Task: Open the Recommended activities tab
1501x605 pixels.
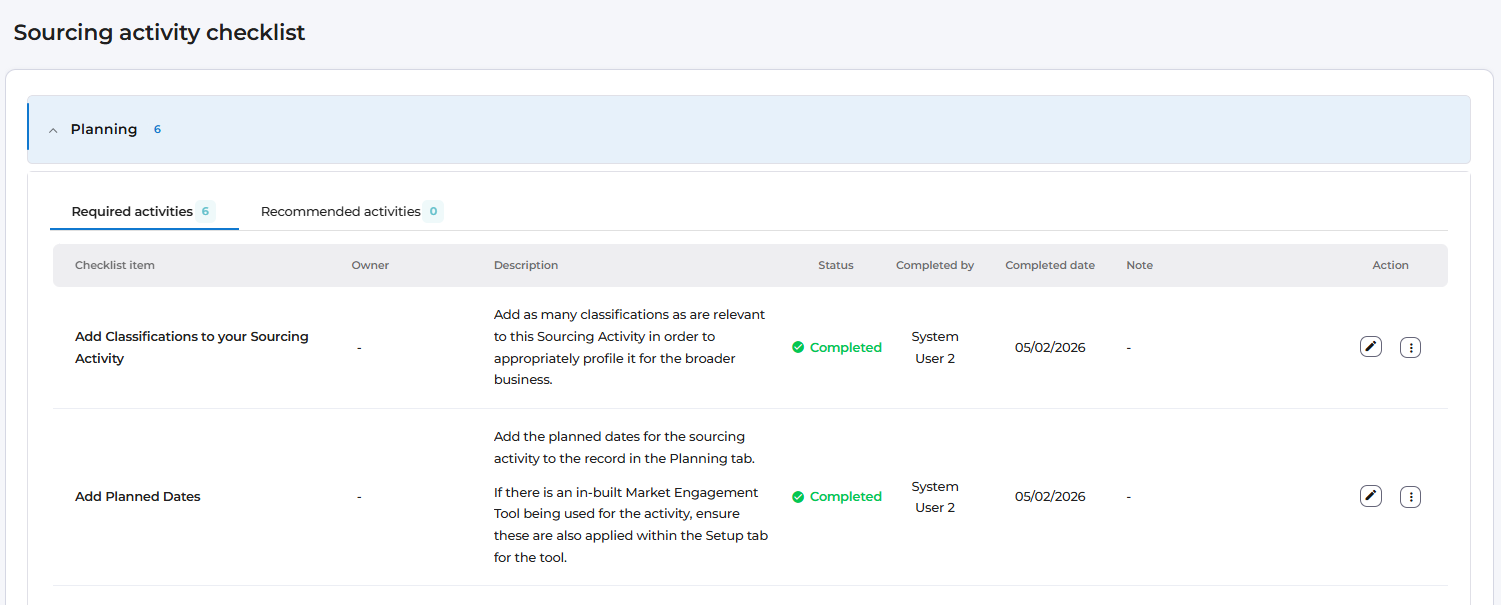Action: coord(340,211)
